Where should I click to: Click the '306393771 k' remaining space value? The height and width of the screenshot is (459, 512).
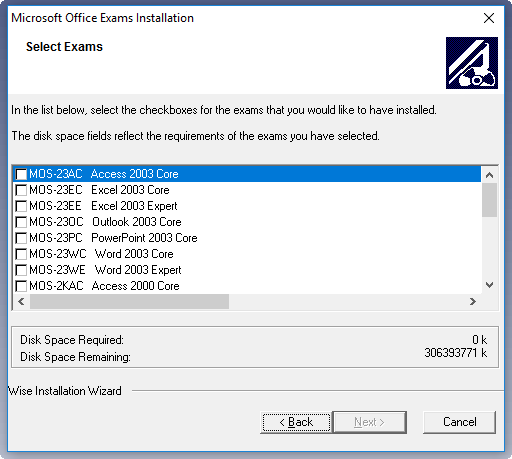(x=456, y=353)
